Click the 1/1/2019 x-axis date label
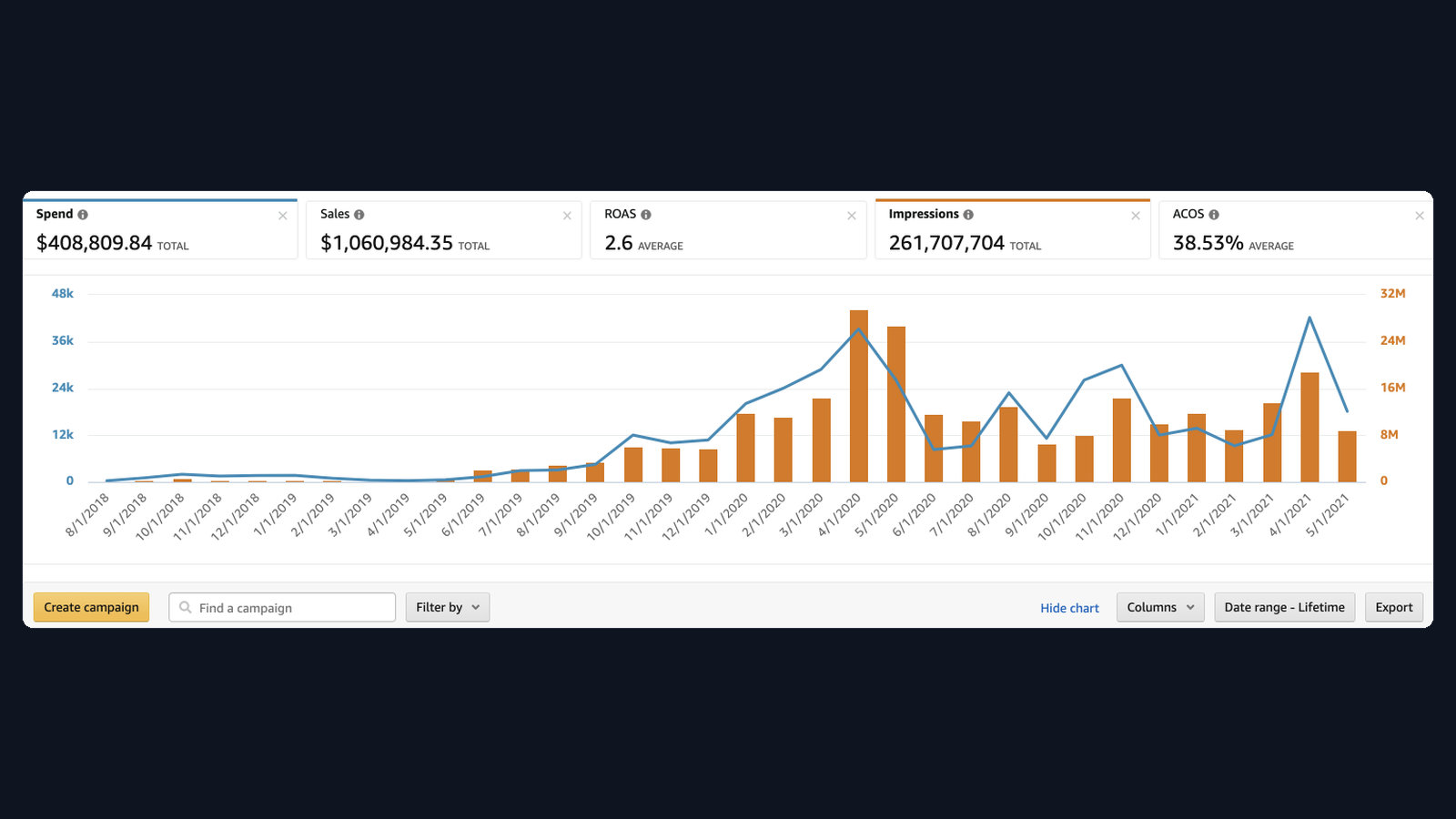Image resolution: width=1456 pixels, height=819 pixels. (275, 515)
